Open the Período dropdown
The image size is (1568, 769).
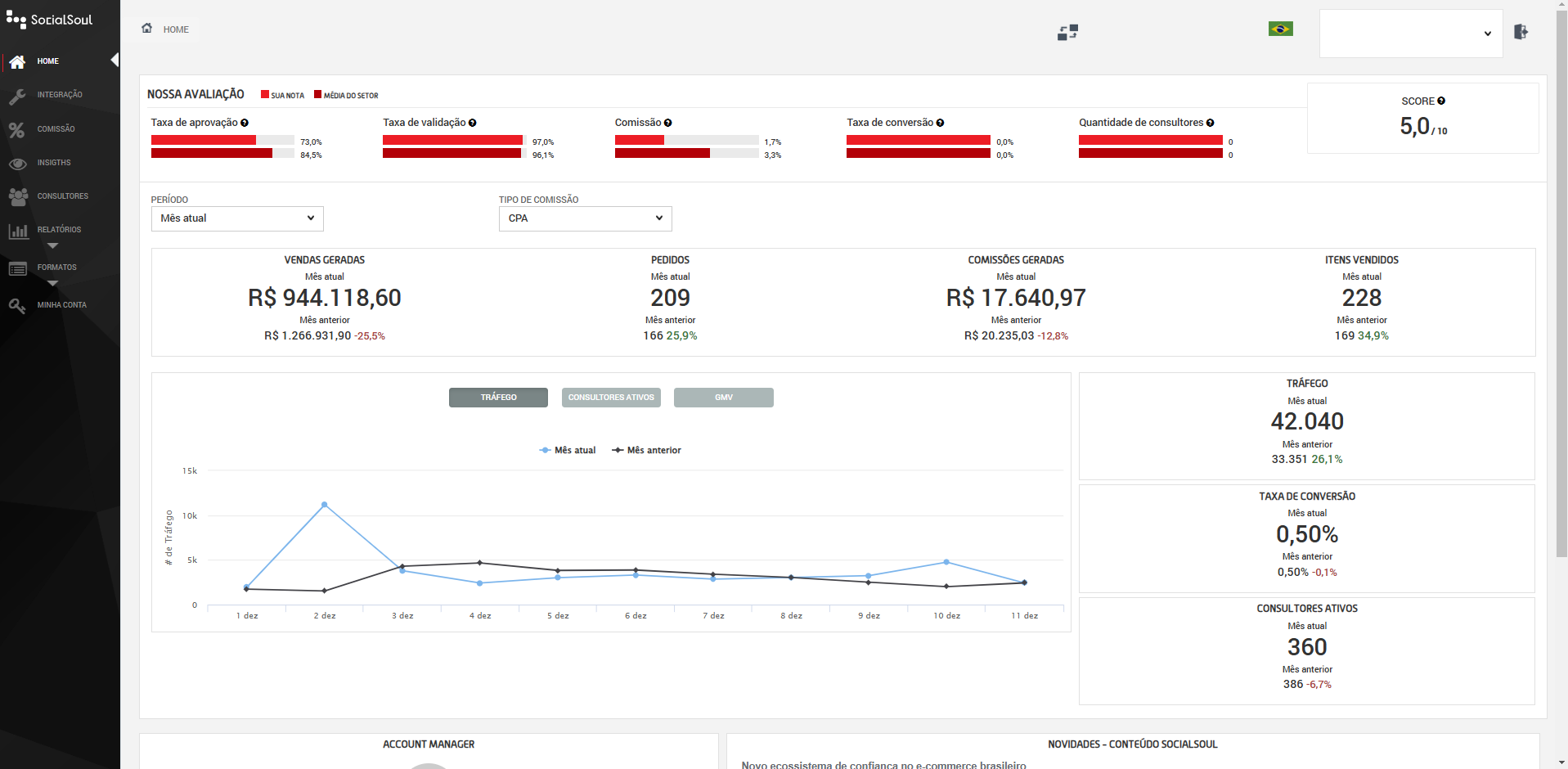237,218
